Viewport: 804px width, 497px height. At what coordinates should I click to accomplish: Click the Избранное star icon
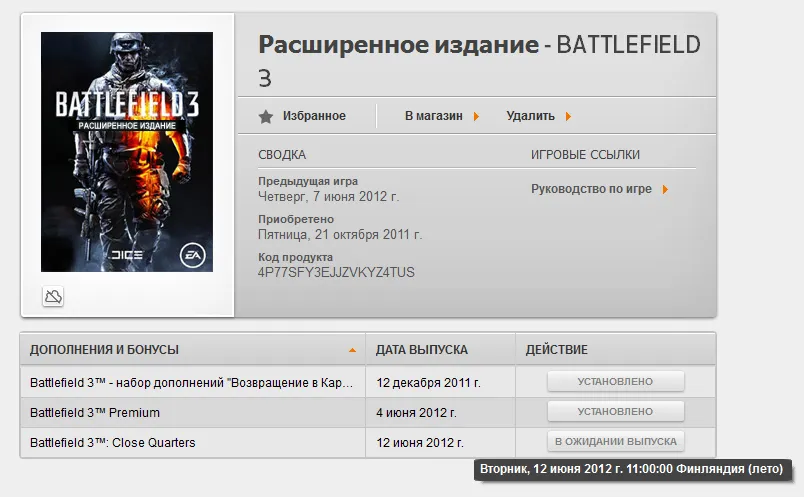[x=266, y=116]
